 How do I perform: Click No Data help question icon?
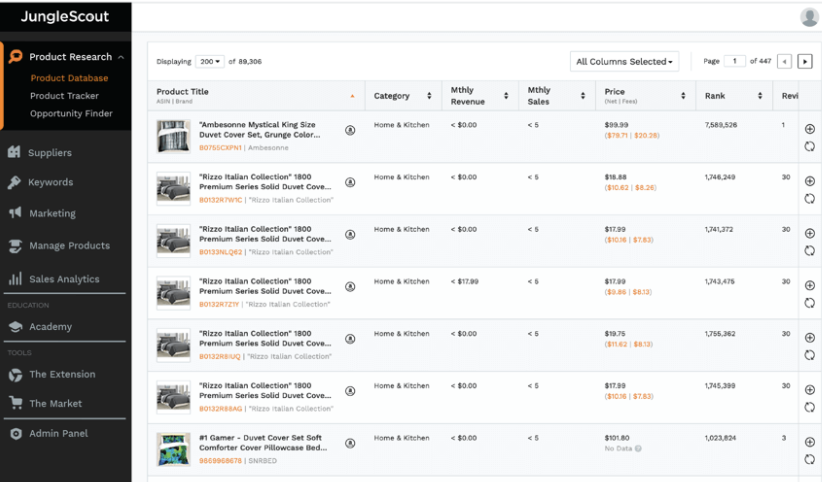(x=638, y=448)
